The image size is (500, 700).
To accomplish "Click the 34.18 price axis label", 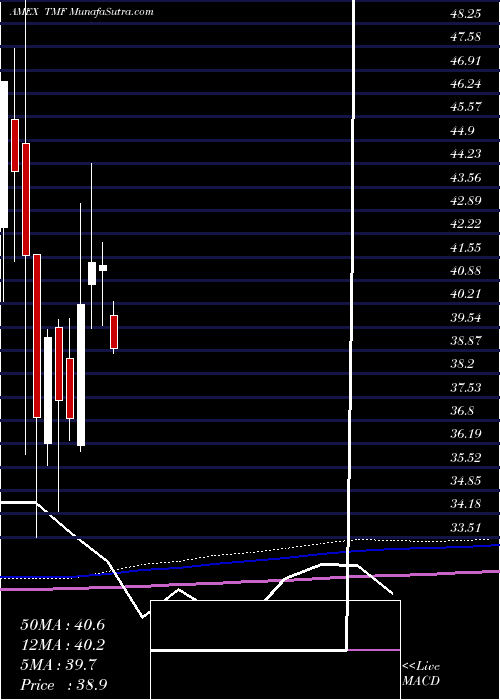I will pos(465,504).
